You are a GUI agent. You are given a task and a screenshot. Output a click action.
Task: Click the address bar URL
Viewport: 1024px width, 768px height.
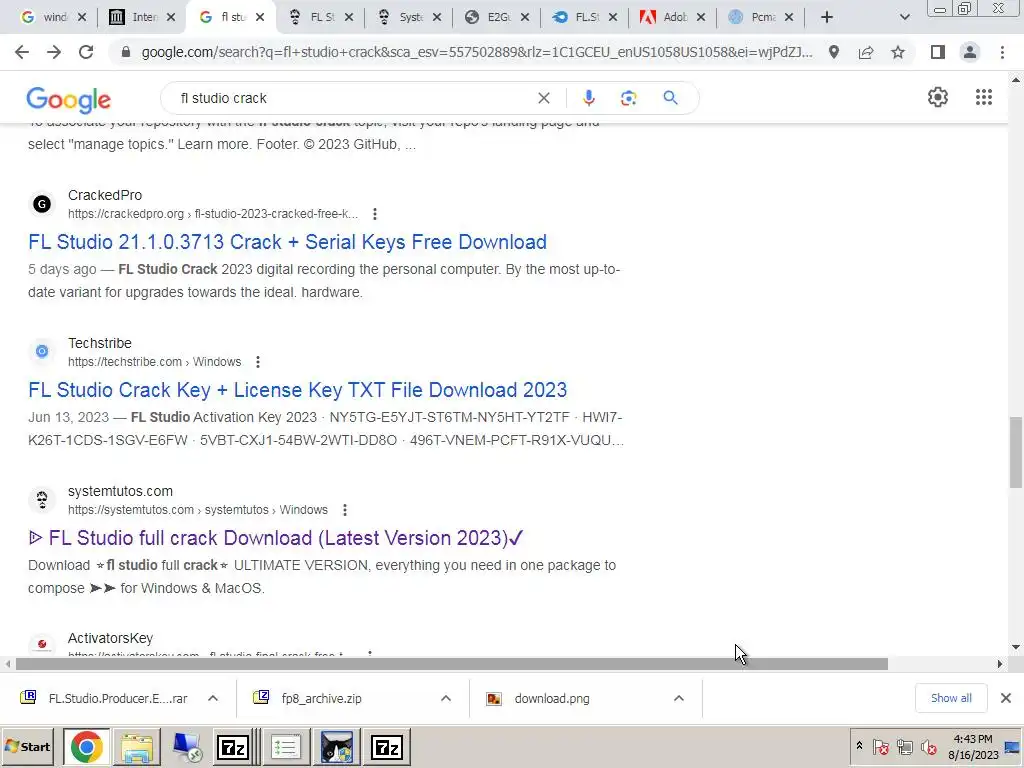[x=477, y=52]
